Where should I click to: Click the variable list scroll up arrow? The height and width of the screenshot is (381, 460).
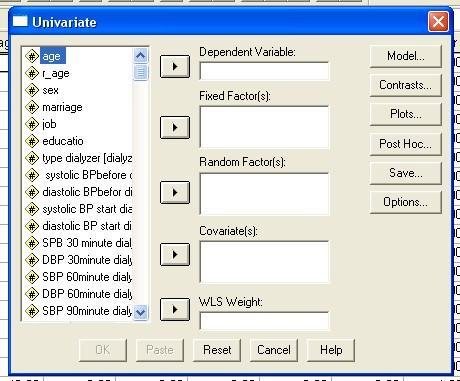(140, 55)
